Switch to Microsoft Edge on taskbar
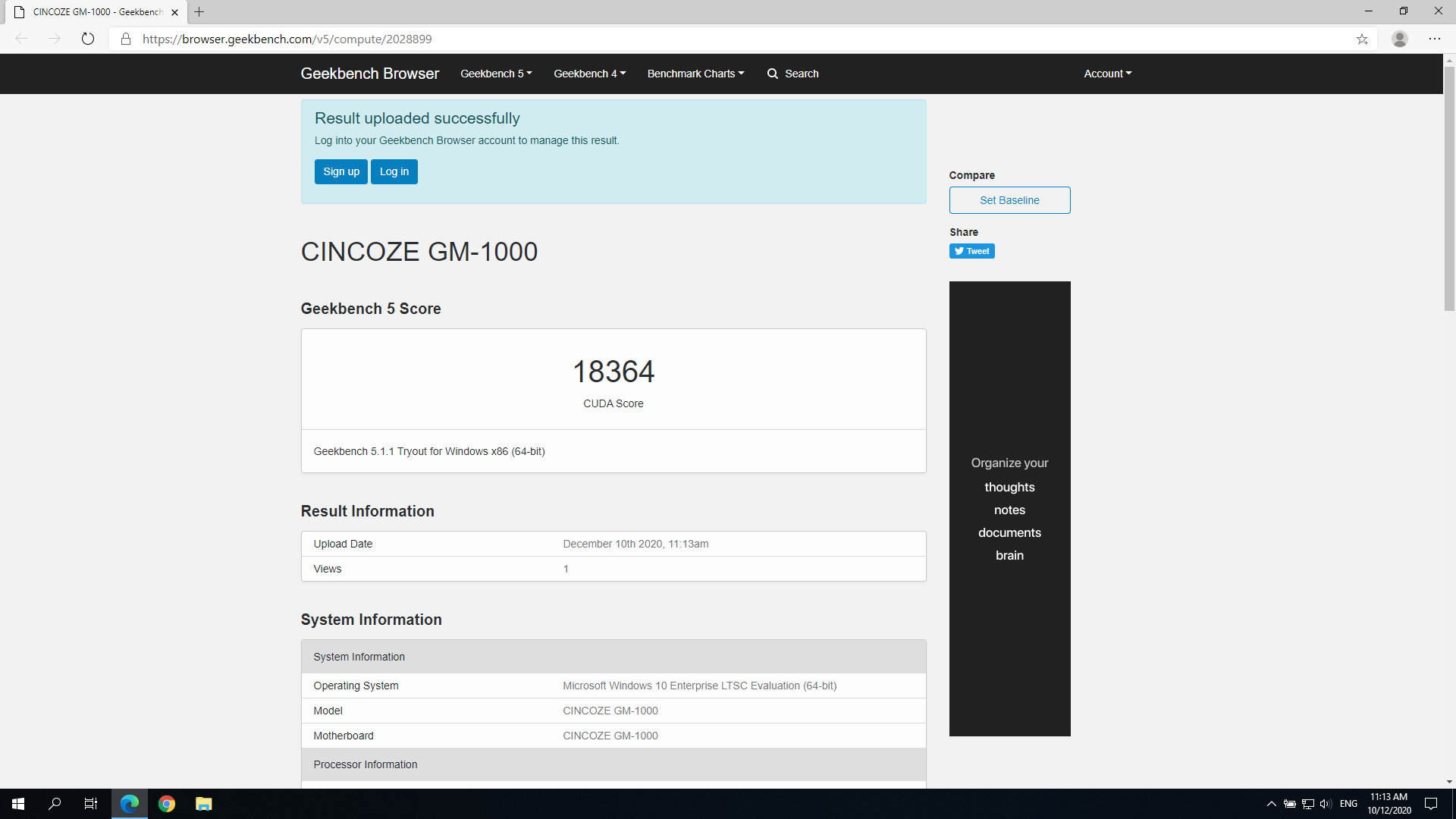Screen dimensions: 1456x819 130,804
